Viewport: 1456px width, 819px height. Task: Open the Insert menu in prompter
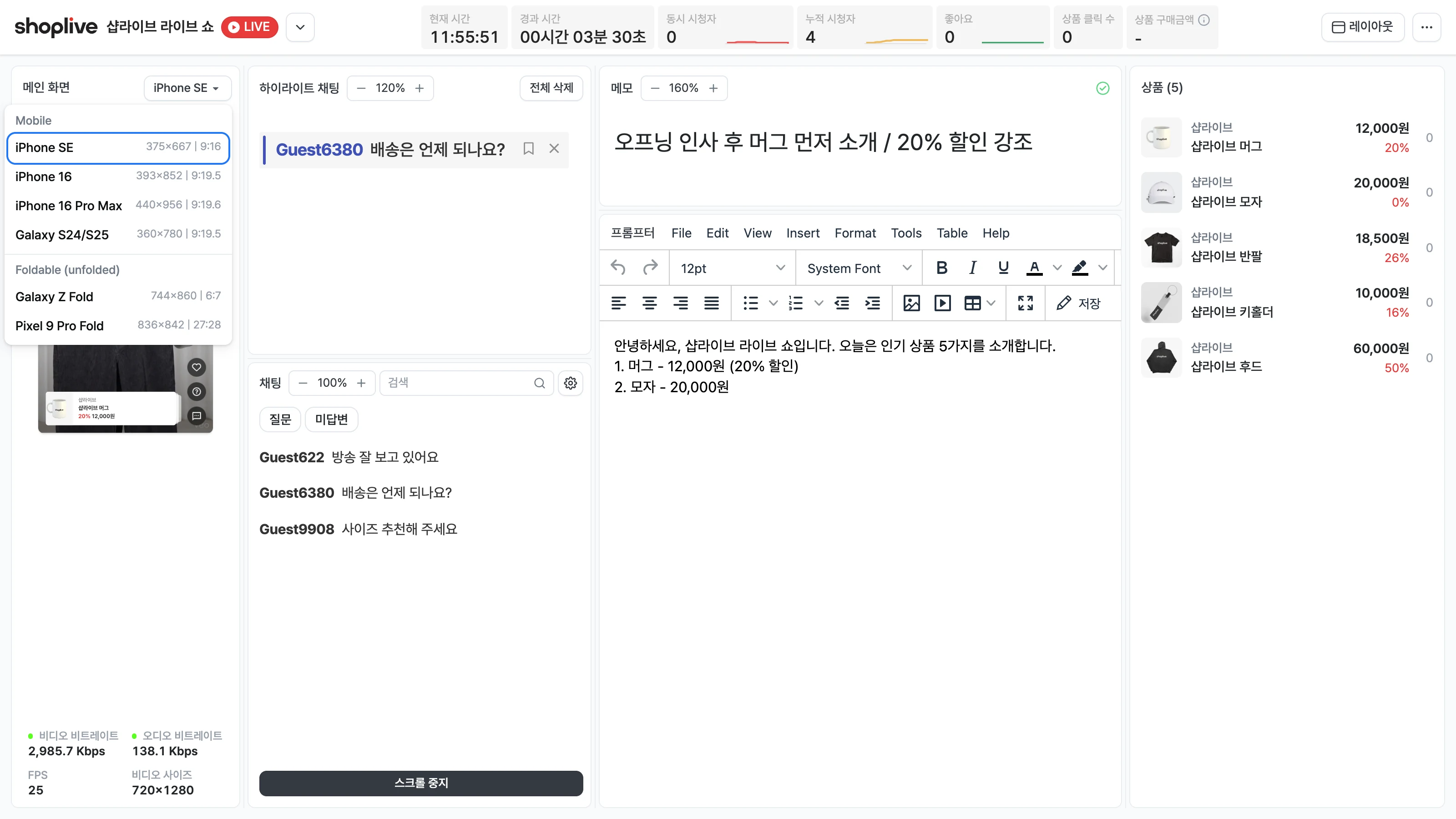click(803, 233)
